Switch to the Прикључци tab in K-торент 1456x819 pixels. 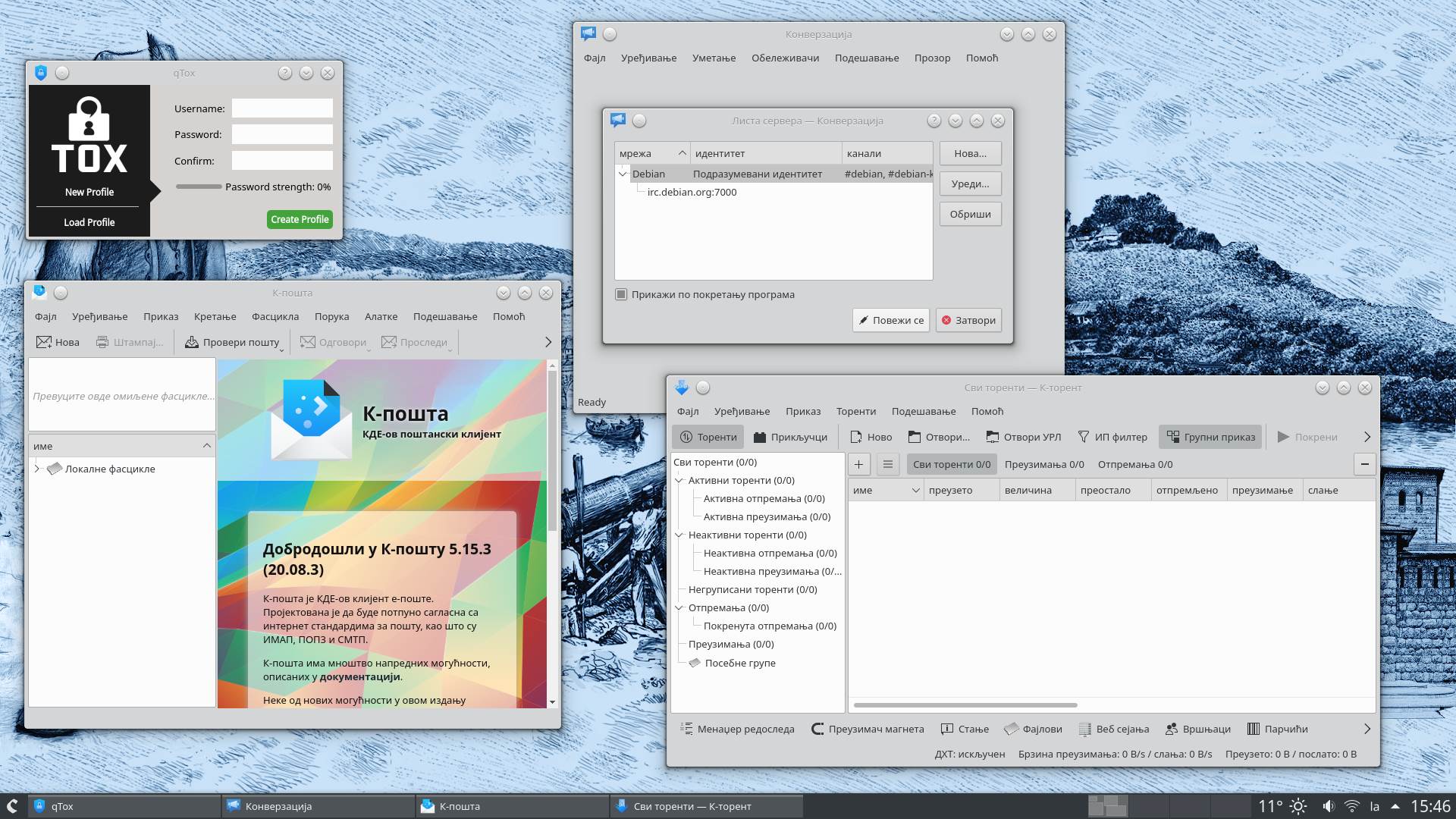[x=789, y=437]
